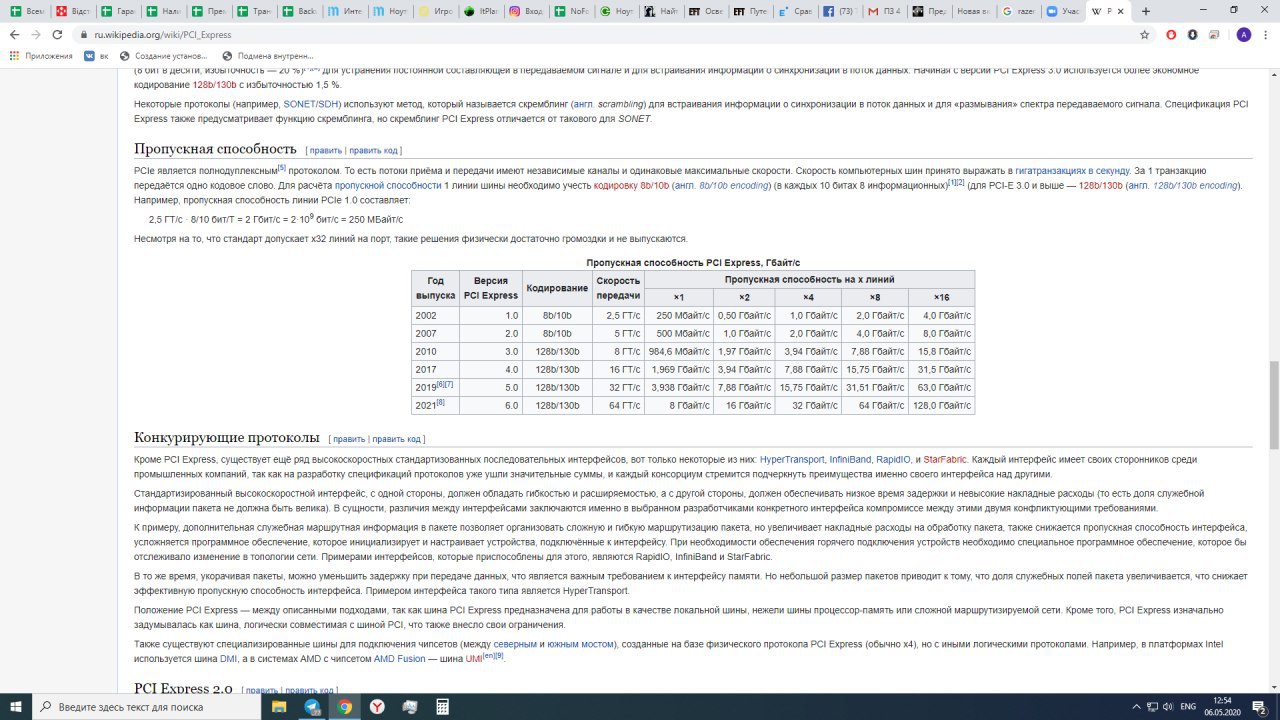Open the red кодировку 8b/10b link

tap(631, 185)
